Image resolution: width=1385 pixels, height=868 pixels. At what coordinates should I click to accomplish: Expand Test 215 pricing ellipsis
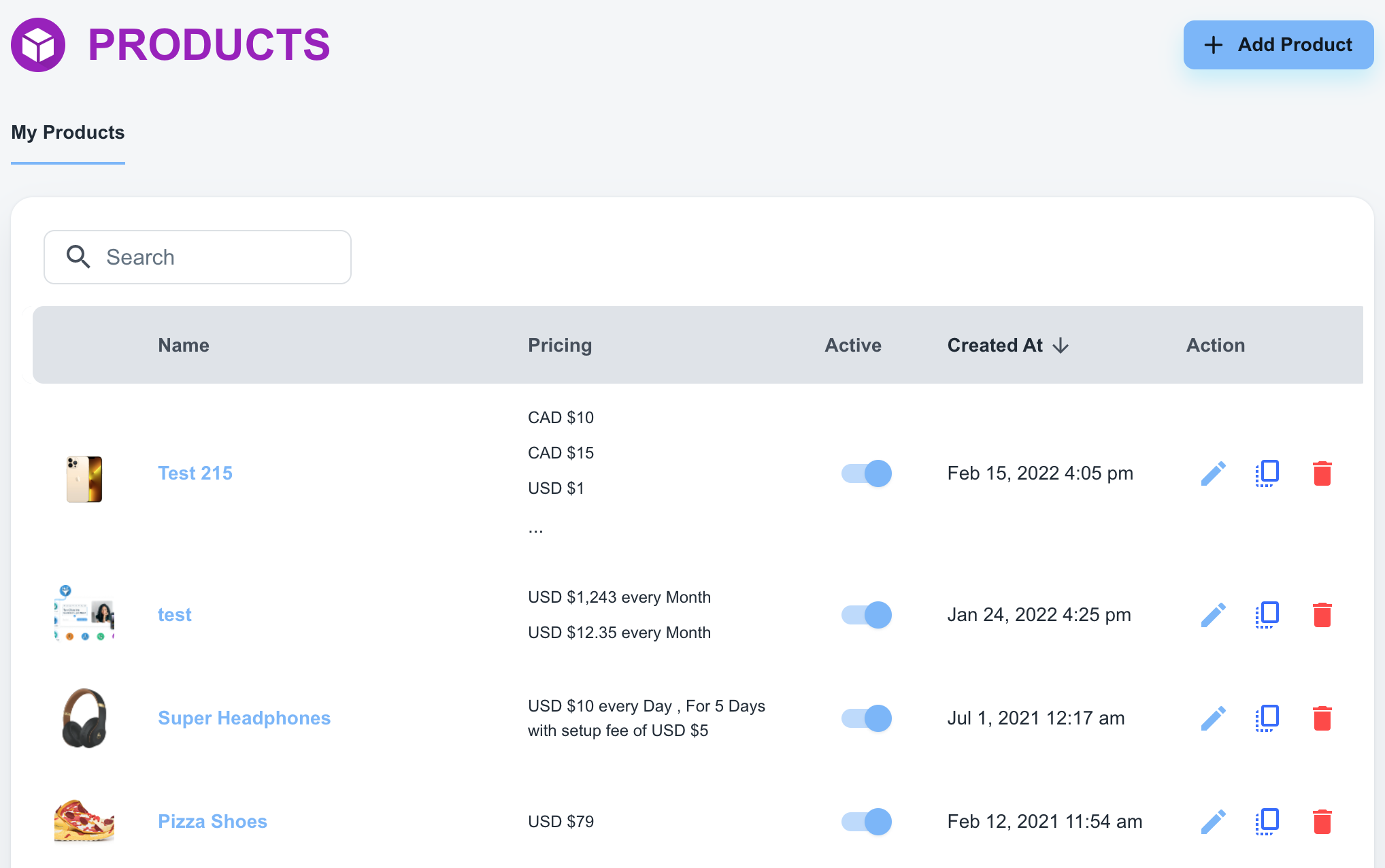coord(535,529)
